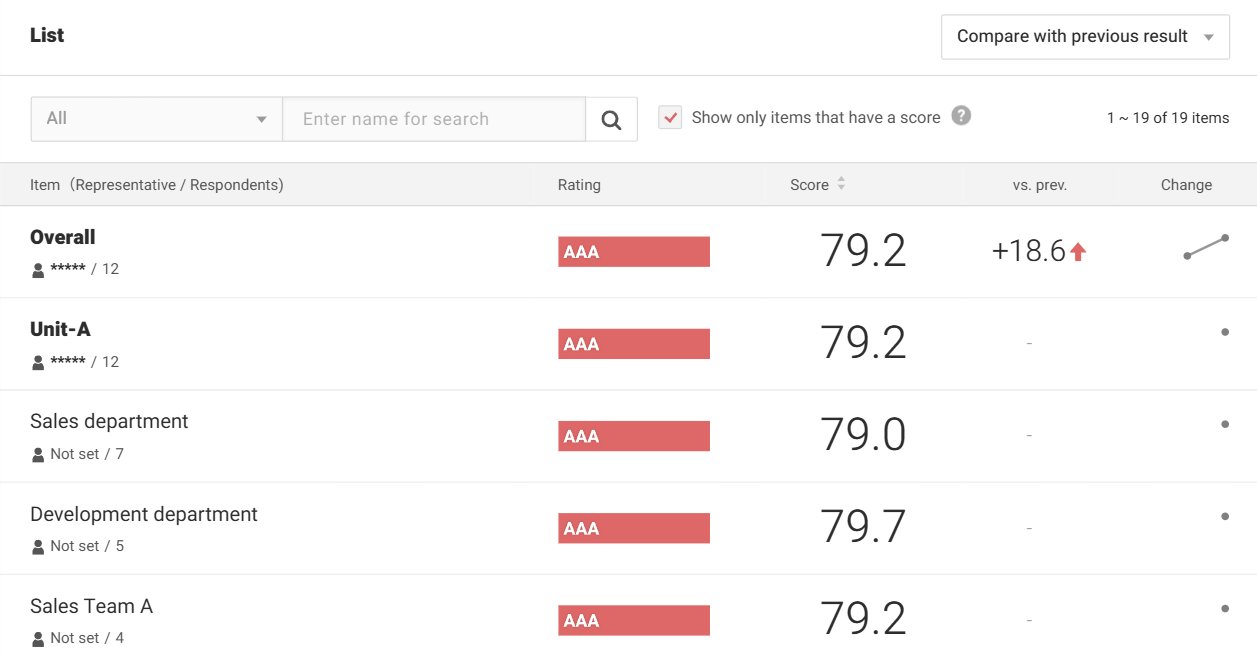Screen dimensions: 1257x658
Task: Click the person icon under Overall
Action: 38,270
